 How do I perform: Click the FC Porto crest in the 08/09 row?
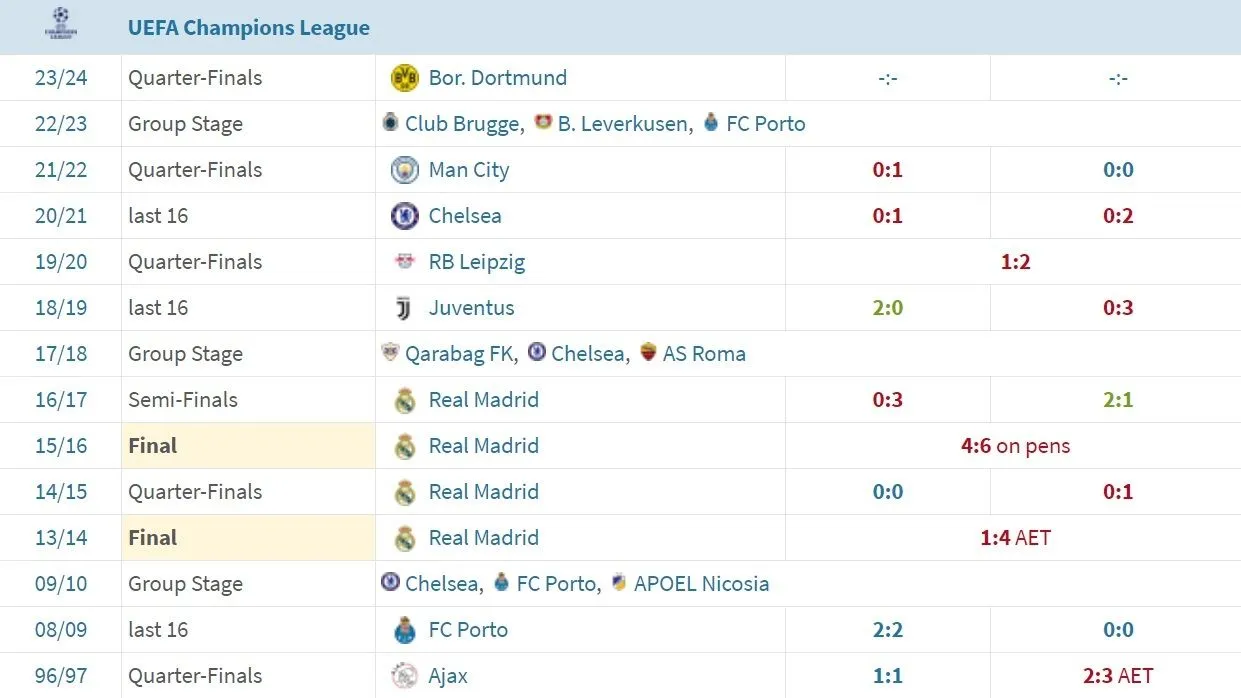pyautogui.click(x=404, y=629)
